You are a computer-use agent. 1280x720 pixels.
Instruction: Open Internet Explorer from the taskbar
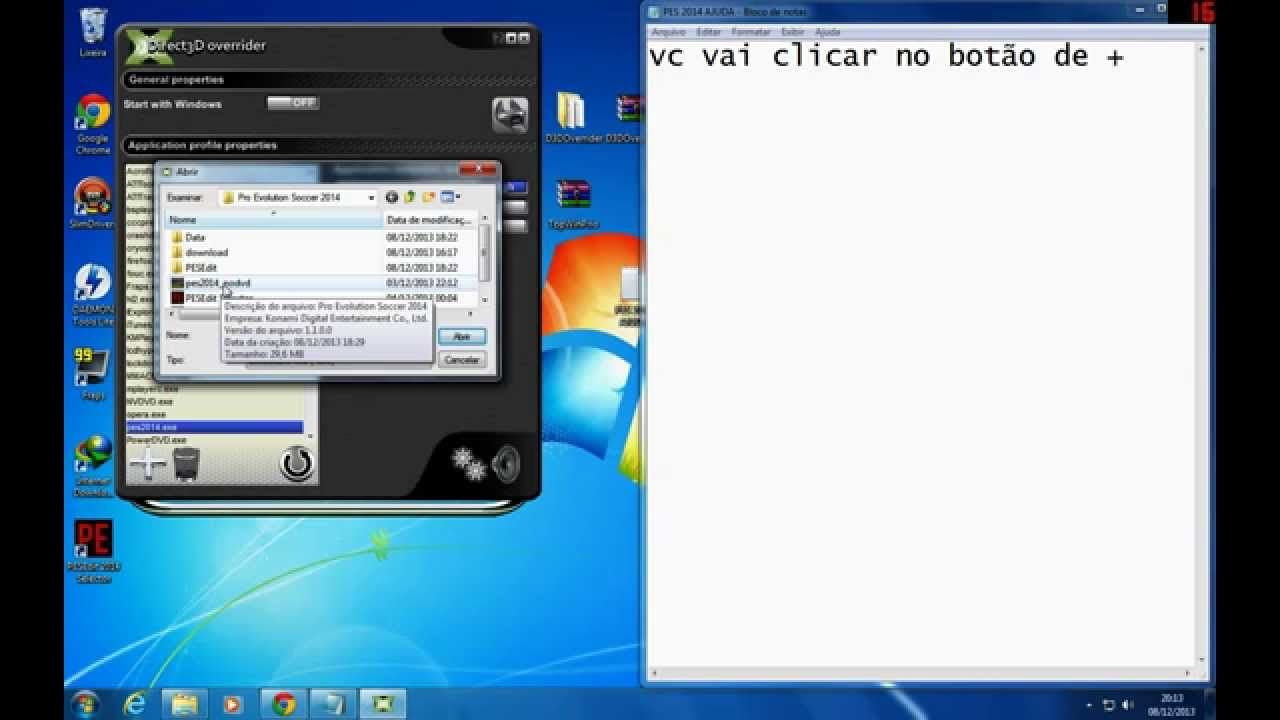tap(134, 704)
